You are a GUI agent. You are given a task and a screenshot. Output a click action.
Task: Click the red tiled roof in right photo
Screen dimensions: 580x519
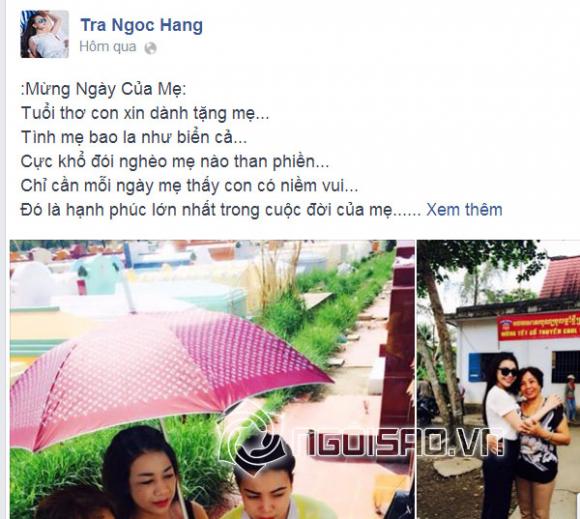(x=560, y=278)
